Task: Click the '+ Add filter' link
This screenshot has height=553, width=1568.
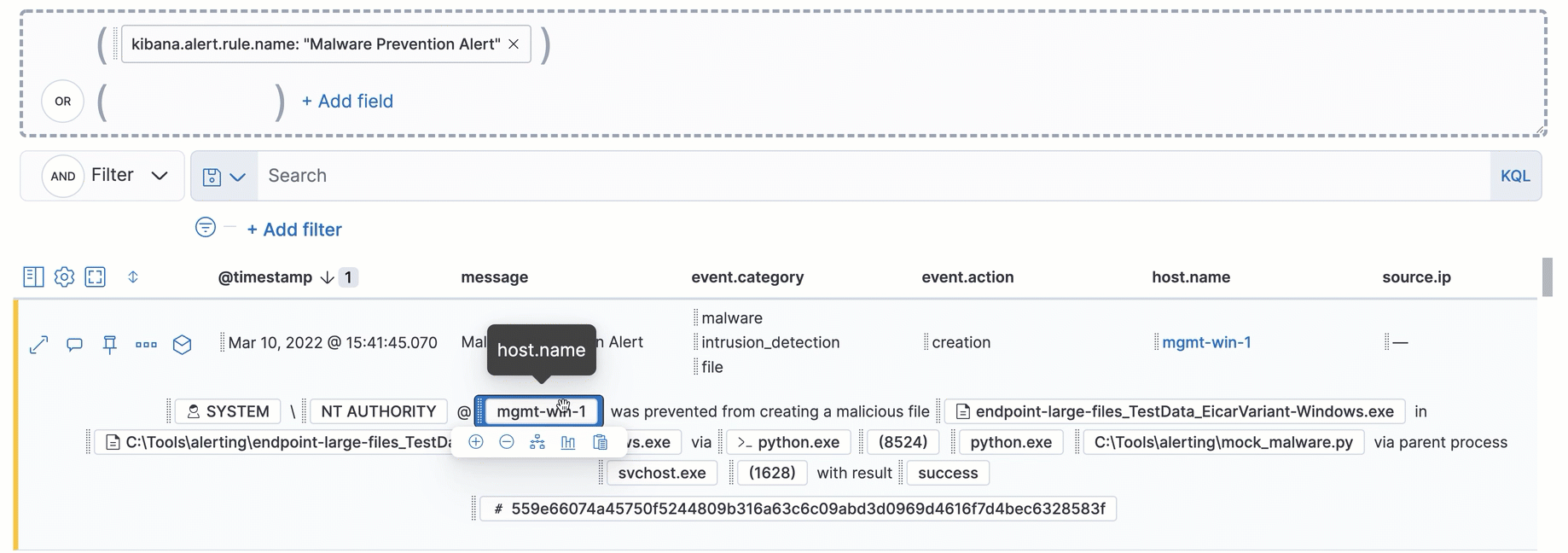Action: pos(293,230)
